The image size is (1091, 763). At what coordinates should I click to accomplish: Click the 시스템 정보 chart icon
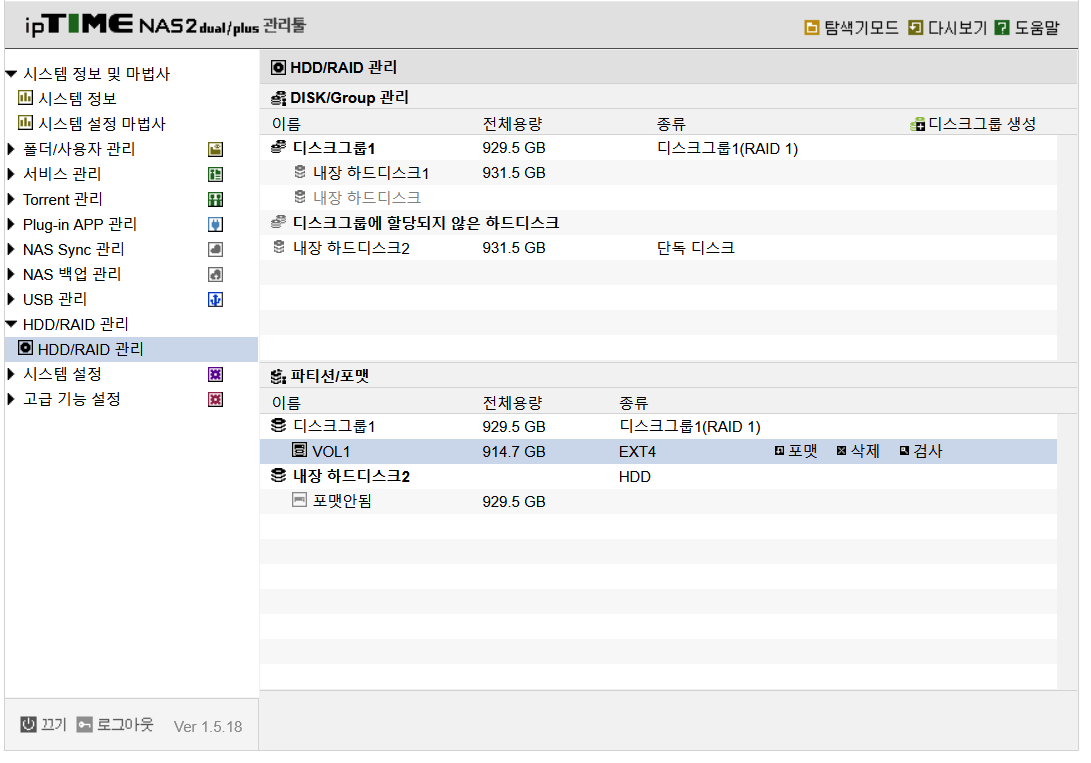point(25,98)
